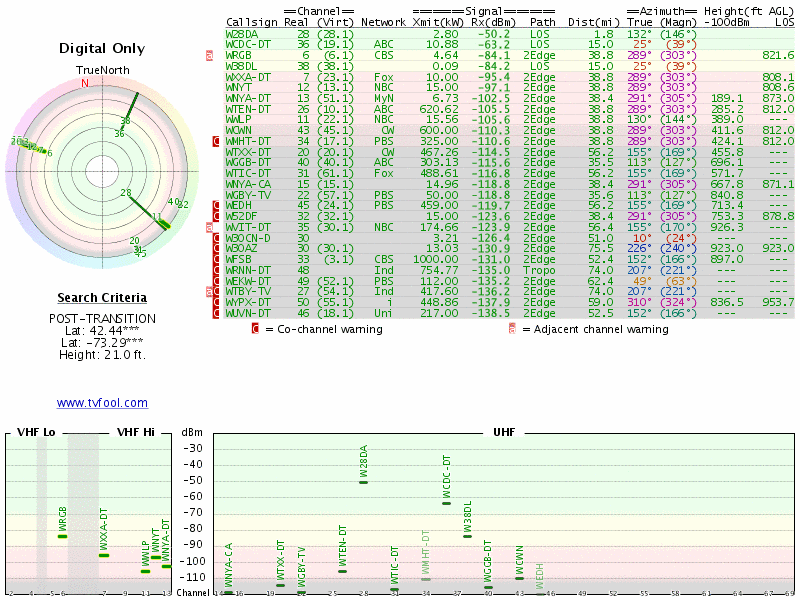Click the co-channel warning icon beside W30CN-D
Viewport: 800px width, 600px height.
tap(216, 238)
